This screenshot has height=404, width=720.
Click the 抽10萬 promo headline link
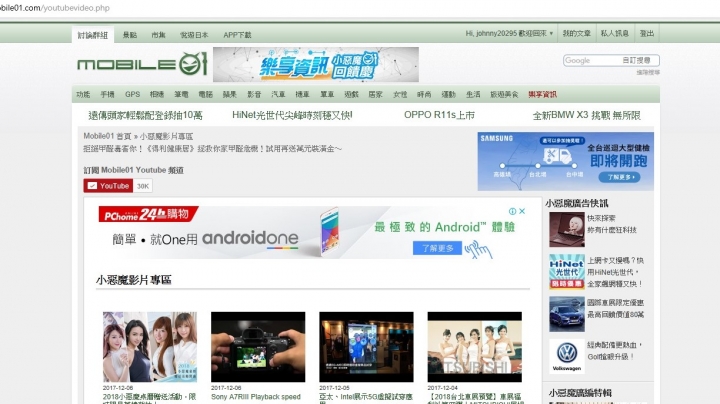click(x=145, y=115)
